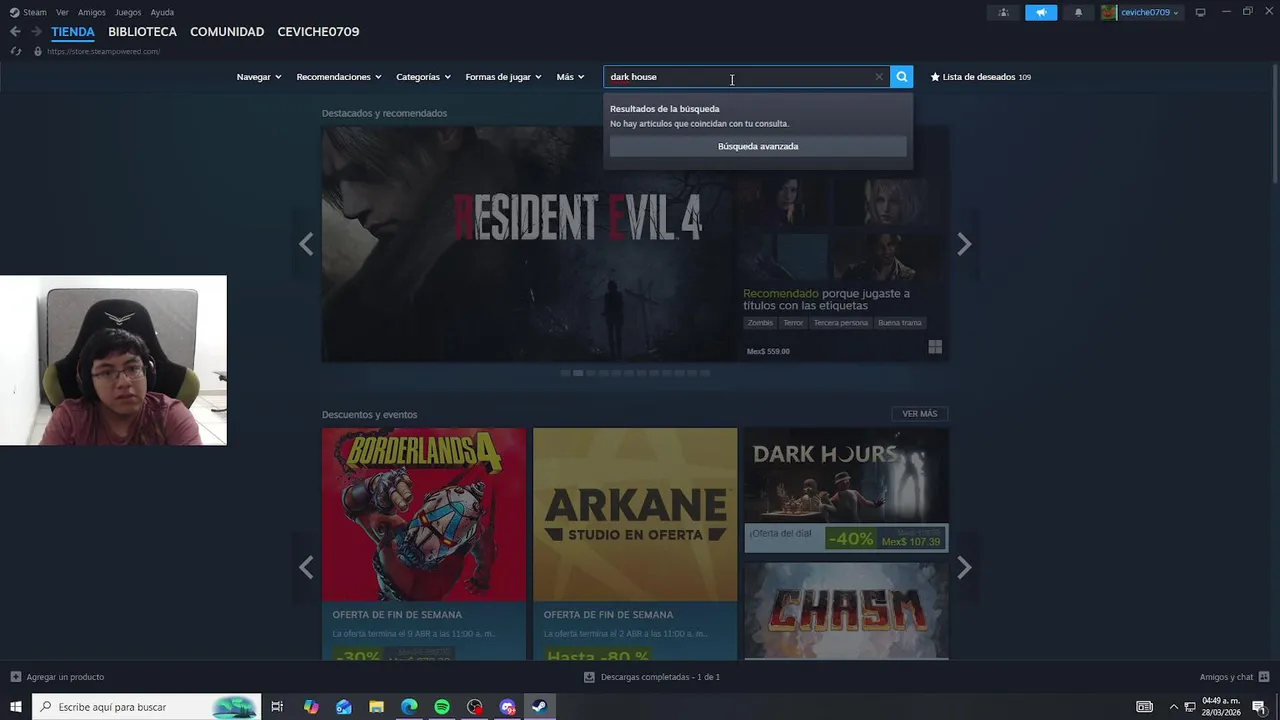1280x720 pixels.
Task: Switch to Big Picture mode icon
Action: coord(1200,12)
